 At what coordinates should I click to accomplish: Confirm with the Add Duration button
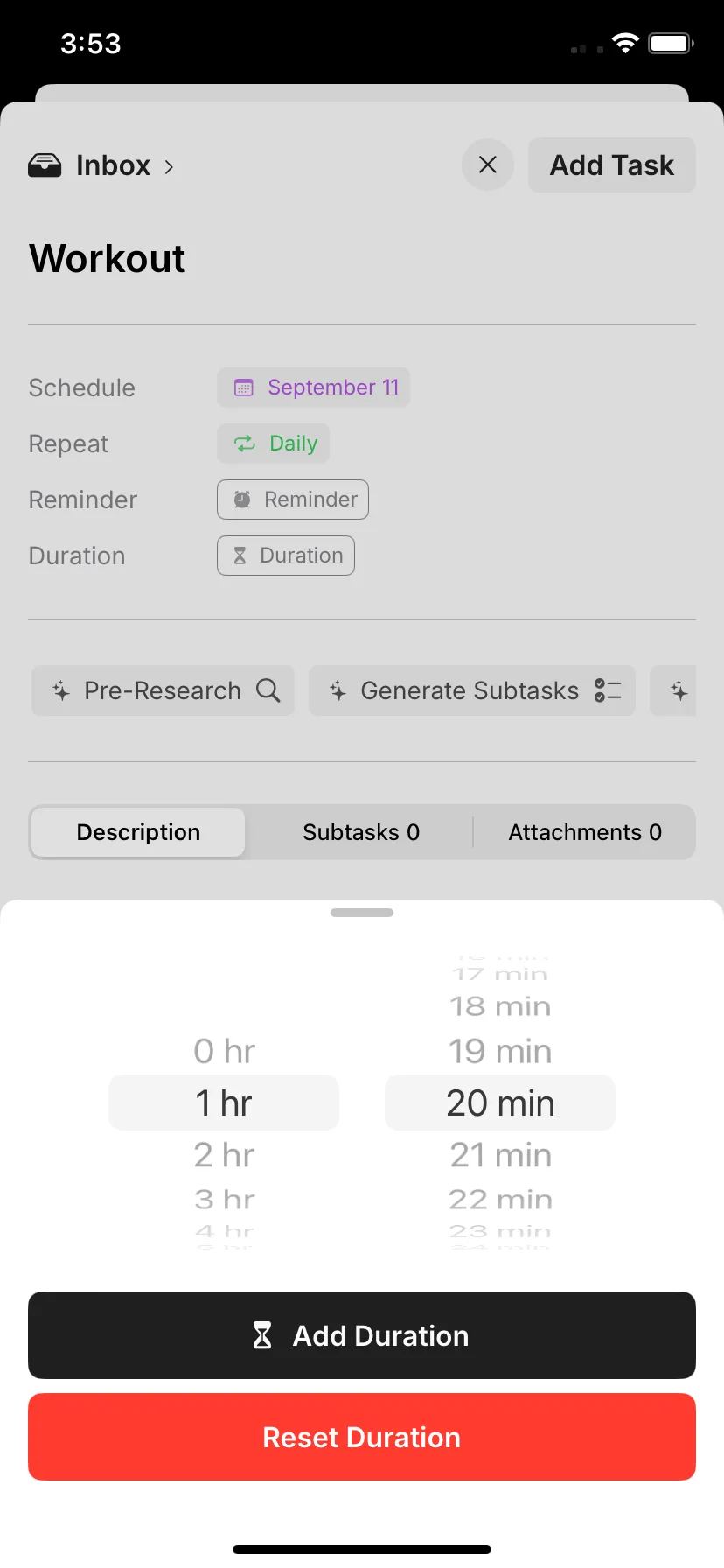(362, 1335)
